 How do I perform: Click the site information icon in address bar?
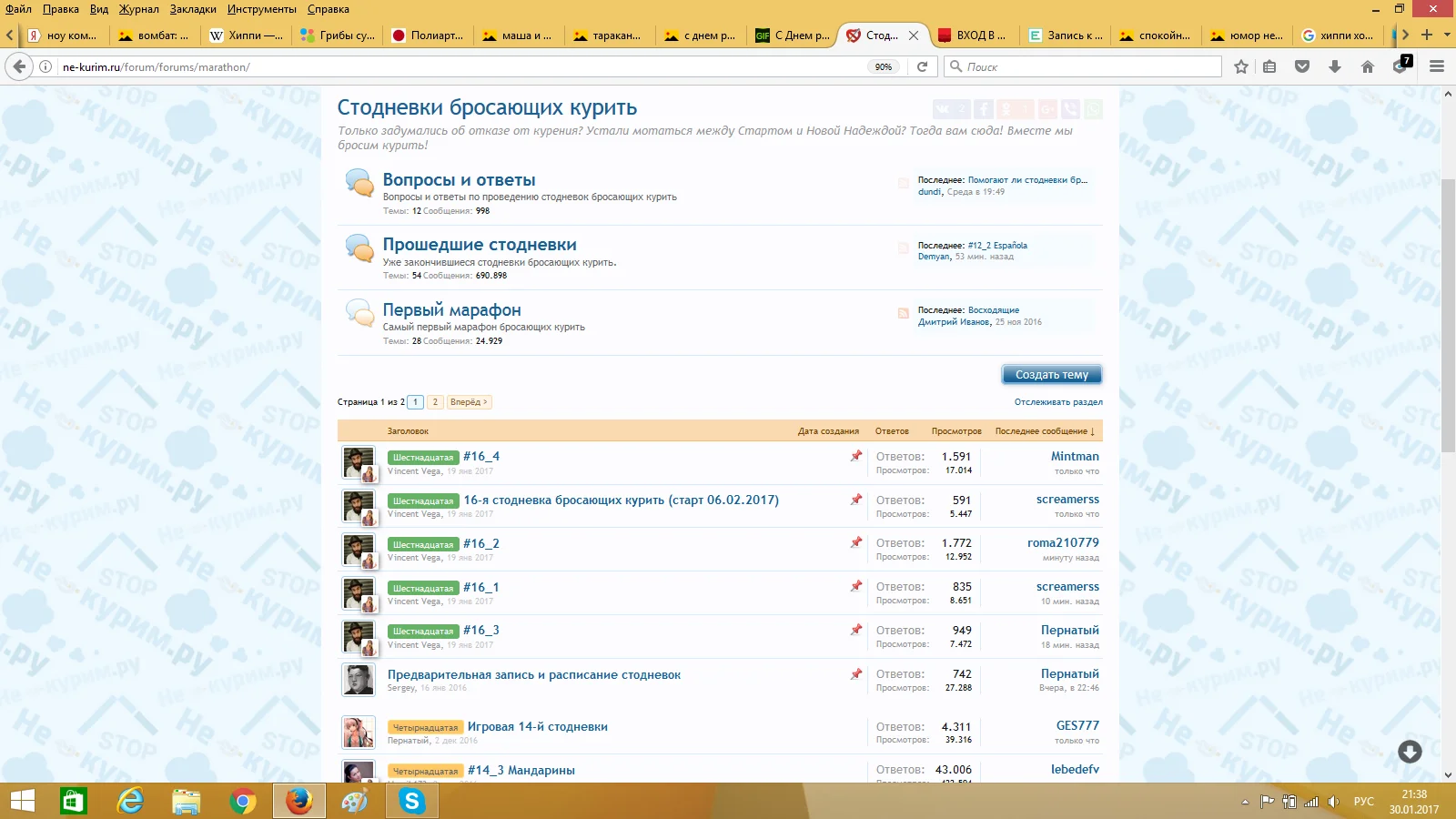click(x=45, y=66)
